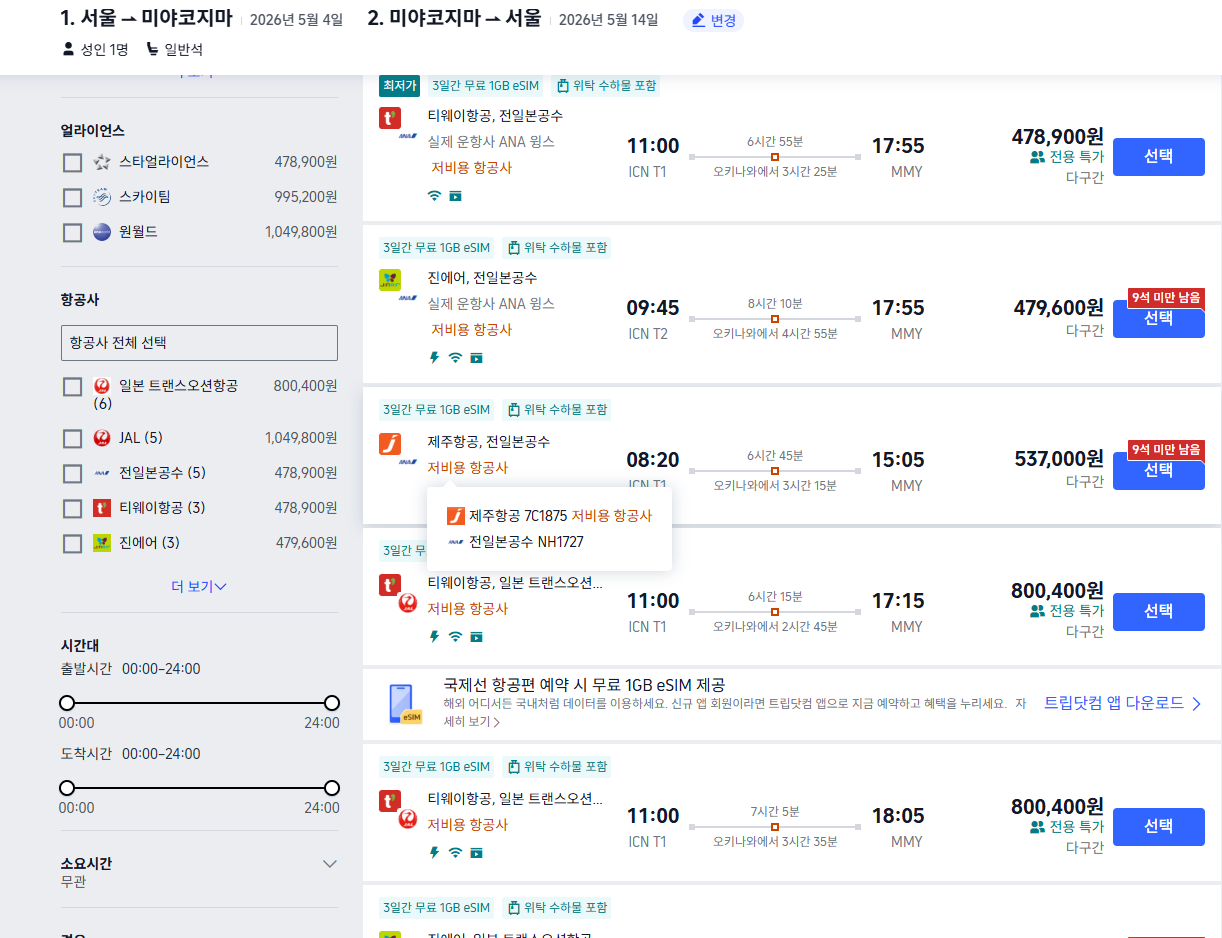This screenshot has height=938, width=1222.
Task: Click the 변경 button to edit the search
Action: click(x=713, y=20)
